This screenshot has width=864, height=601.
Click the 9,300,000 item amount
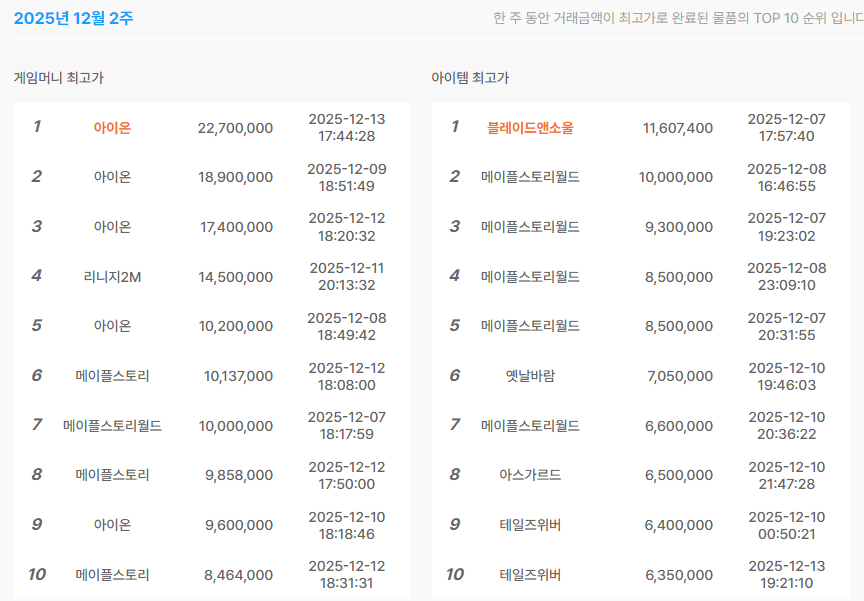[679, 227]
